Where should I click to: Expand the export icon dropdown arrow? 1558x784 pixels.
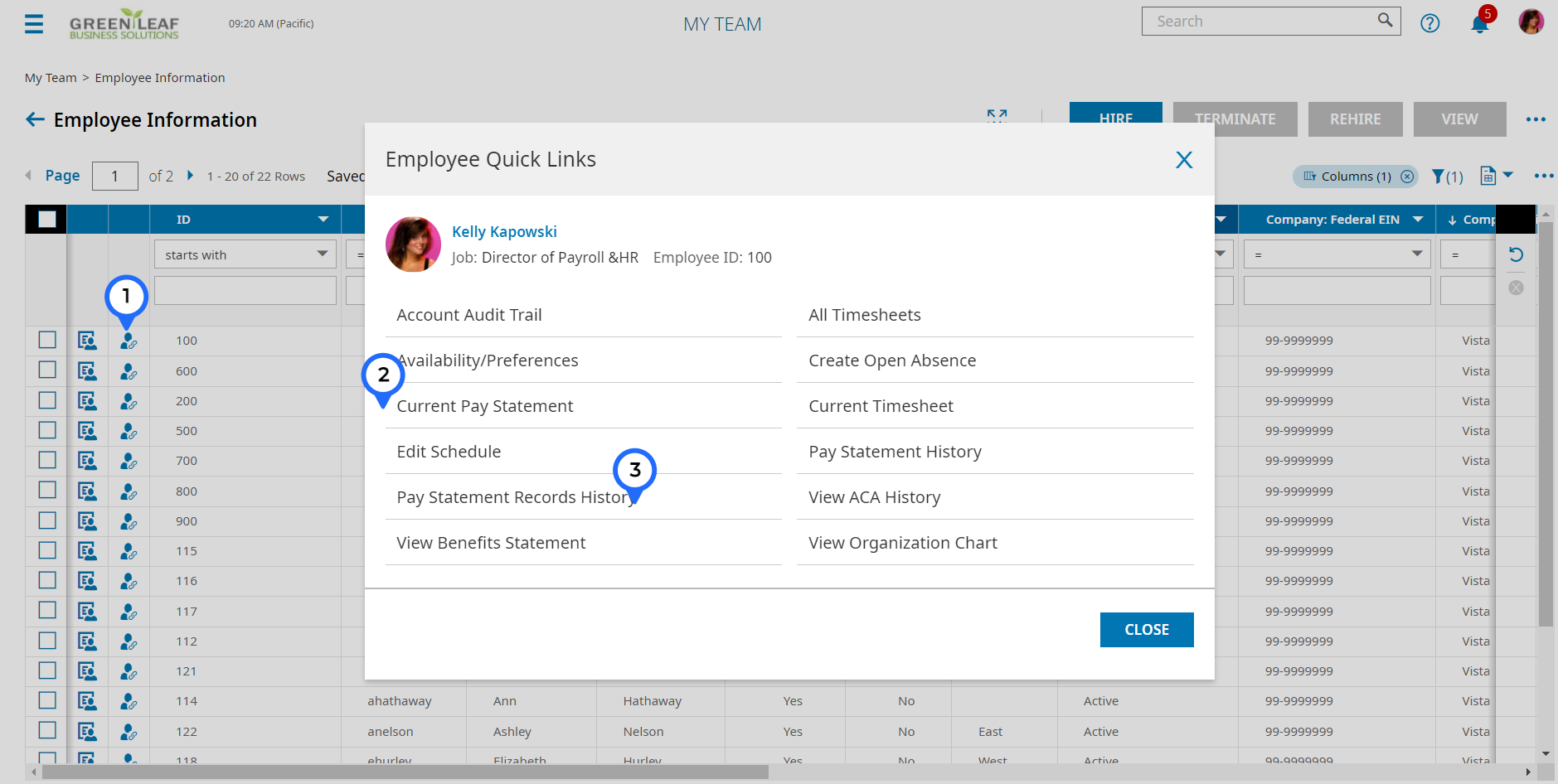(x=1508, y=175)
